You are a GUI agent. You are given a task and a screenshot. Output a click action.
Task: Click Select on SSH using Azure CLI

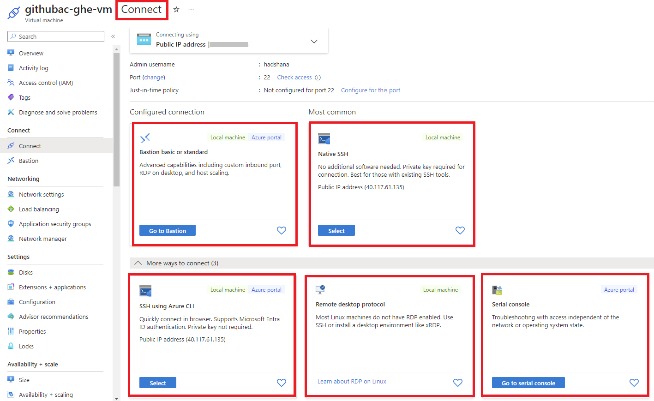(x=158, y=383)
